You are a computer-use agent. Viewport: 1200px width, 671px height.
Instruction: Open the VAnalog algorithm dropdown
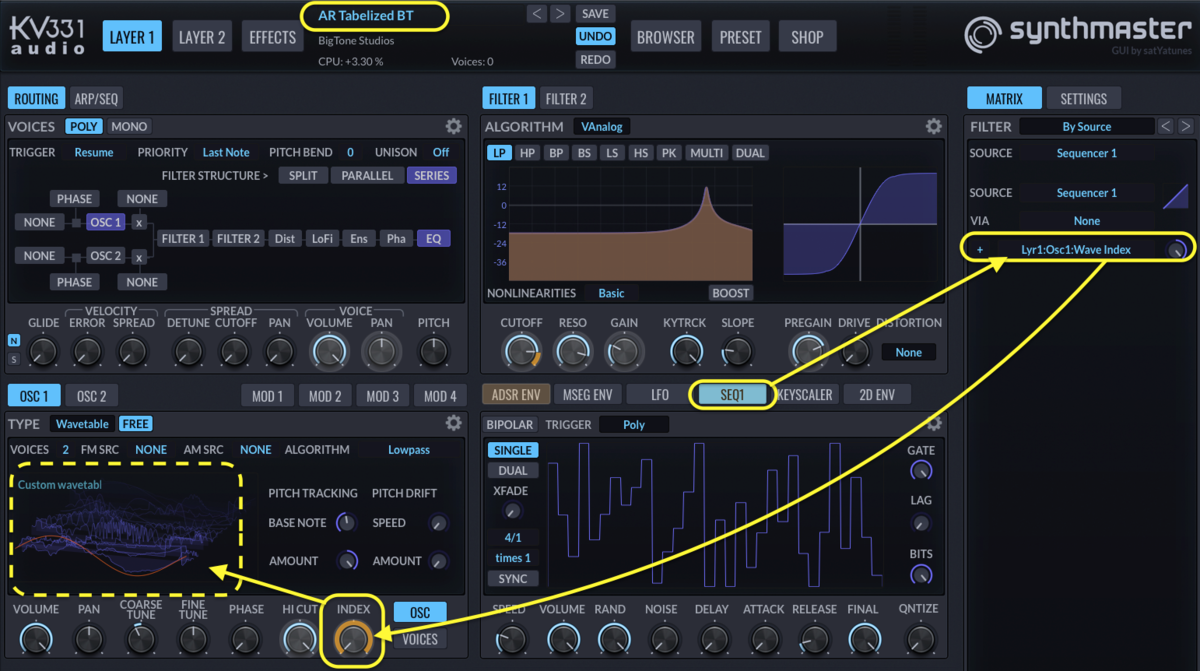coord(601,126)
